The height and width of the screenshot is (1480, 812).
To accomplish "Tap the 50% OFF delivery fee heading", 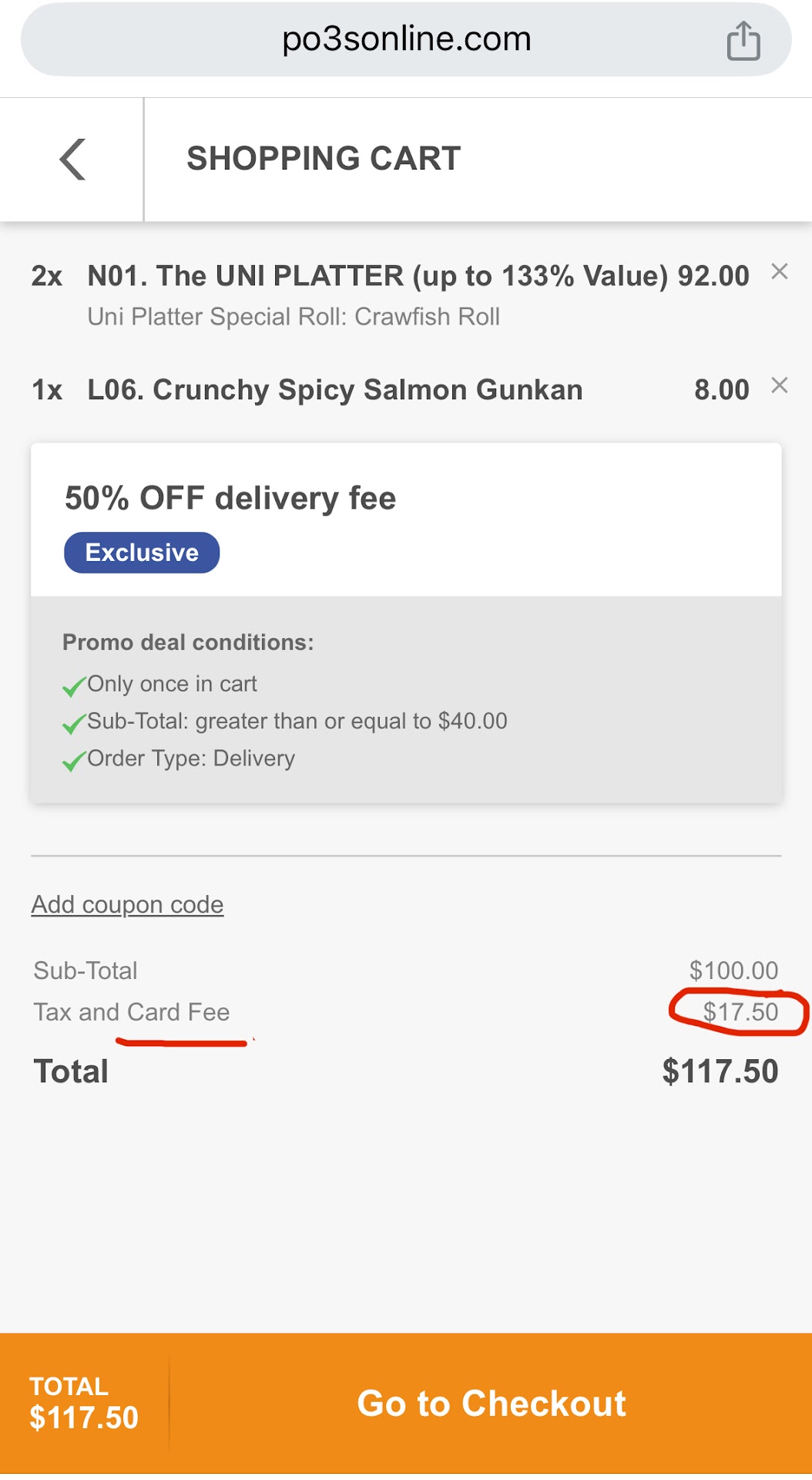I will pyautogui.click(x=230, y=498).
